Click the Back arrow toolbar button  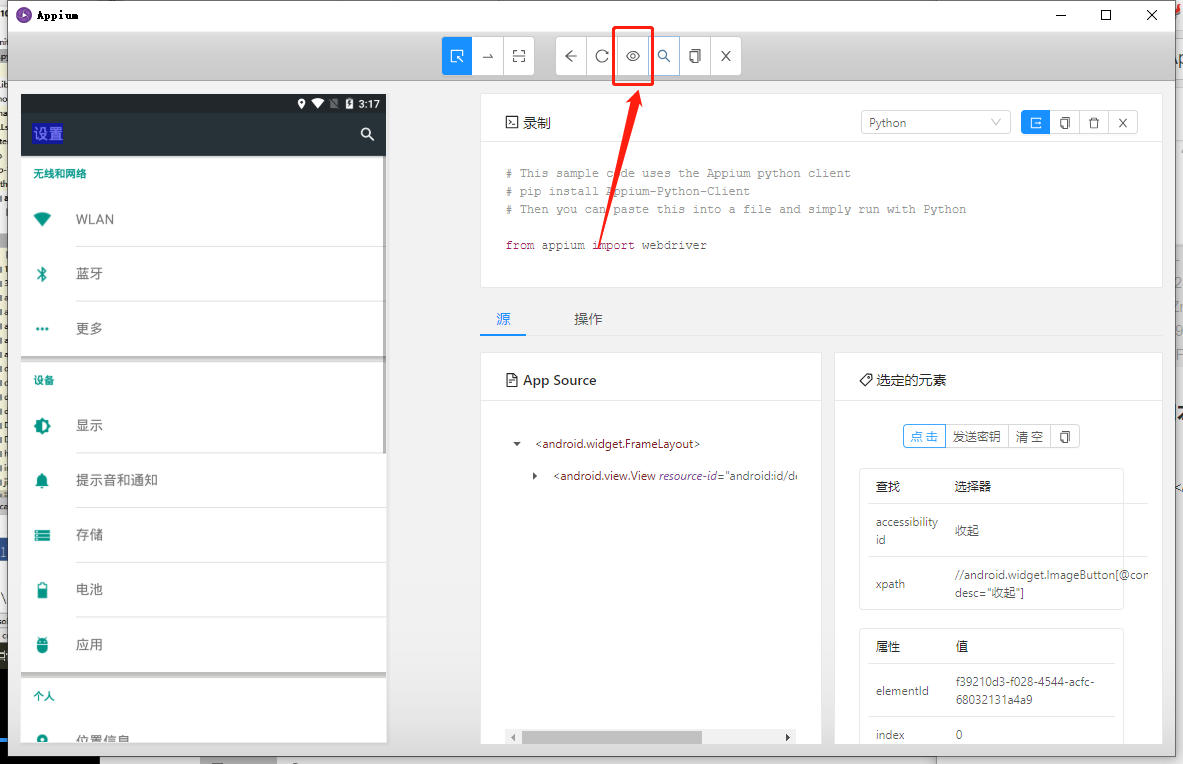(x=571, y=56)
